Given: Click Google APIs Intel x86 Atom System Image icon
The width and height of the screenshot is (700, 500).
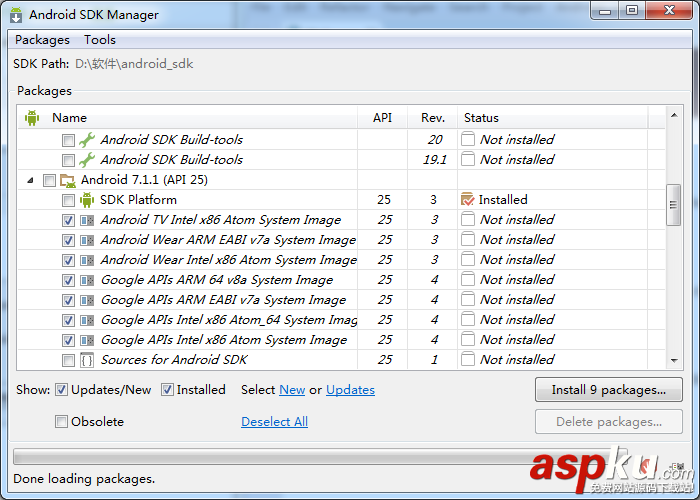Looking at the screenshot, I should click(x=87, y=340).
